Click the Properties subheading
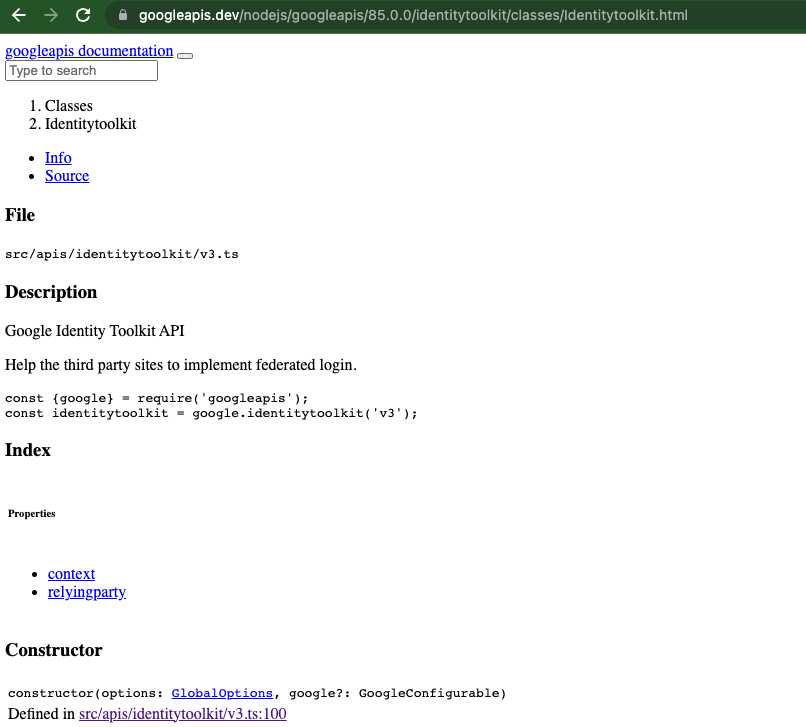The width and height of the screenshot is (806, 727). coord(31,514)
